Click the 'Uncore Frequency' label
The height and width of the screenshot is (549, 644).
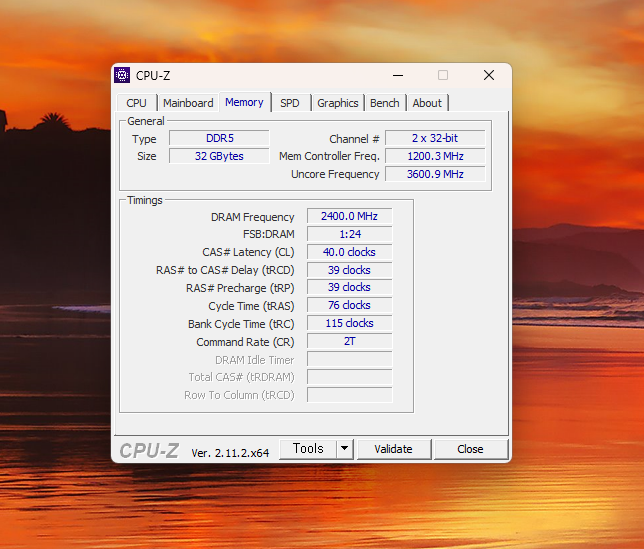pyautogui.click(x=335, y=175)
